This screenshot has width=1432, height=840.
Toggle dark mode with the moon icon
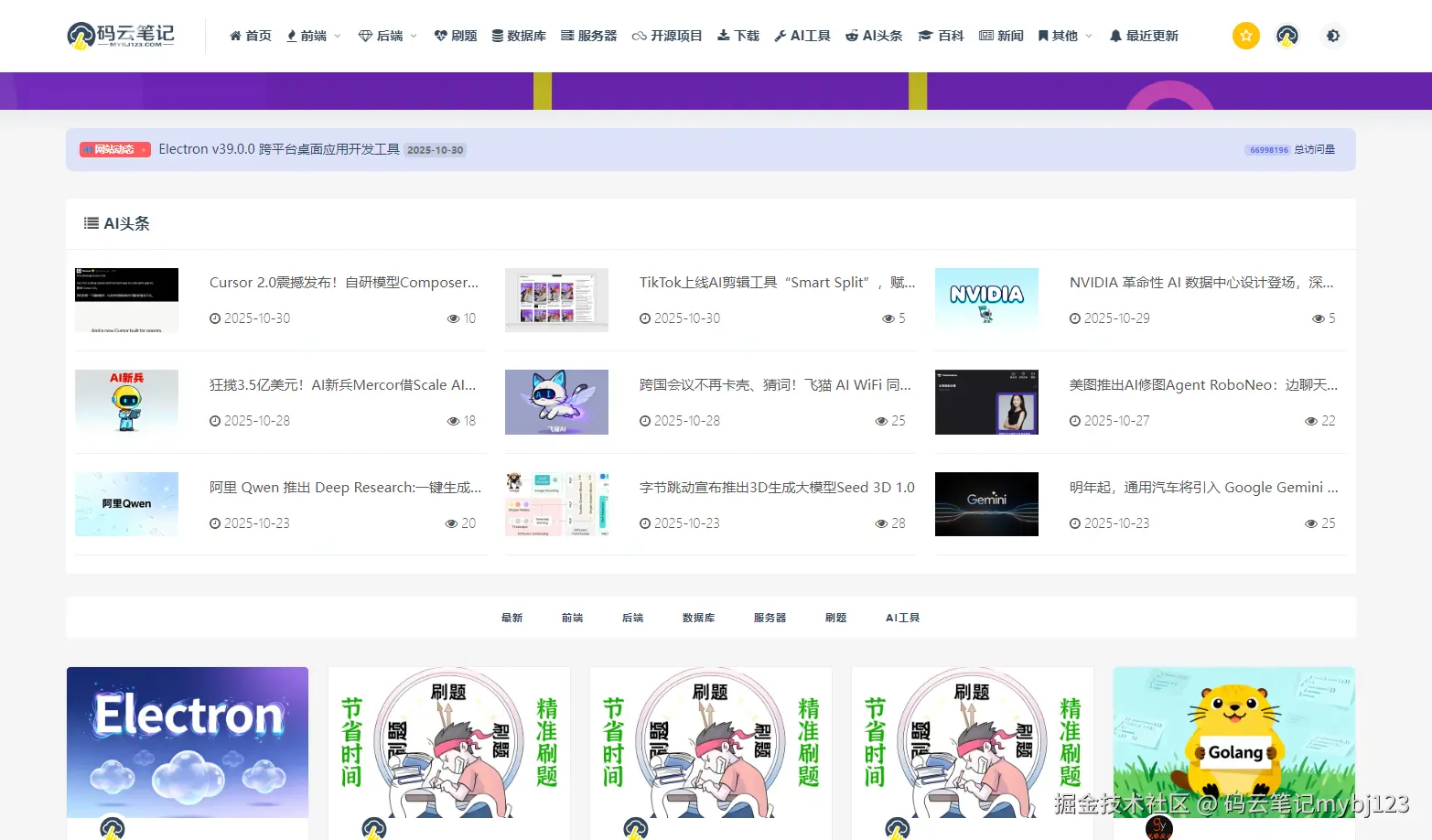coord(1332,36)
